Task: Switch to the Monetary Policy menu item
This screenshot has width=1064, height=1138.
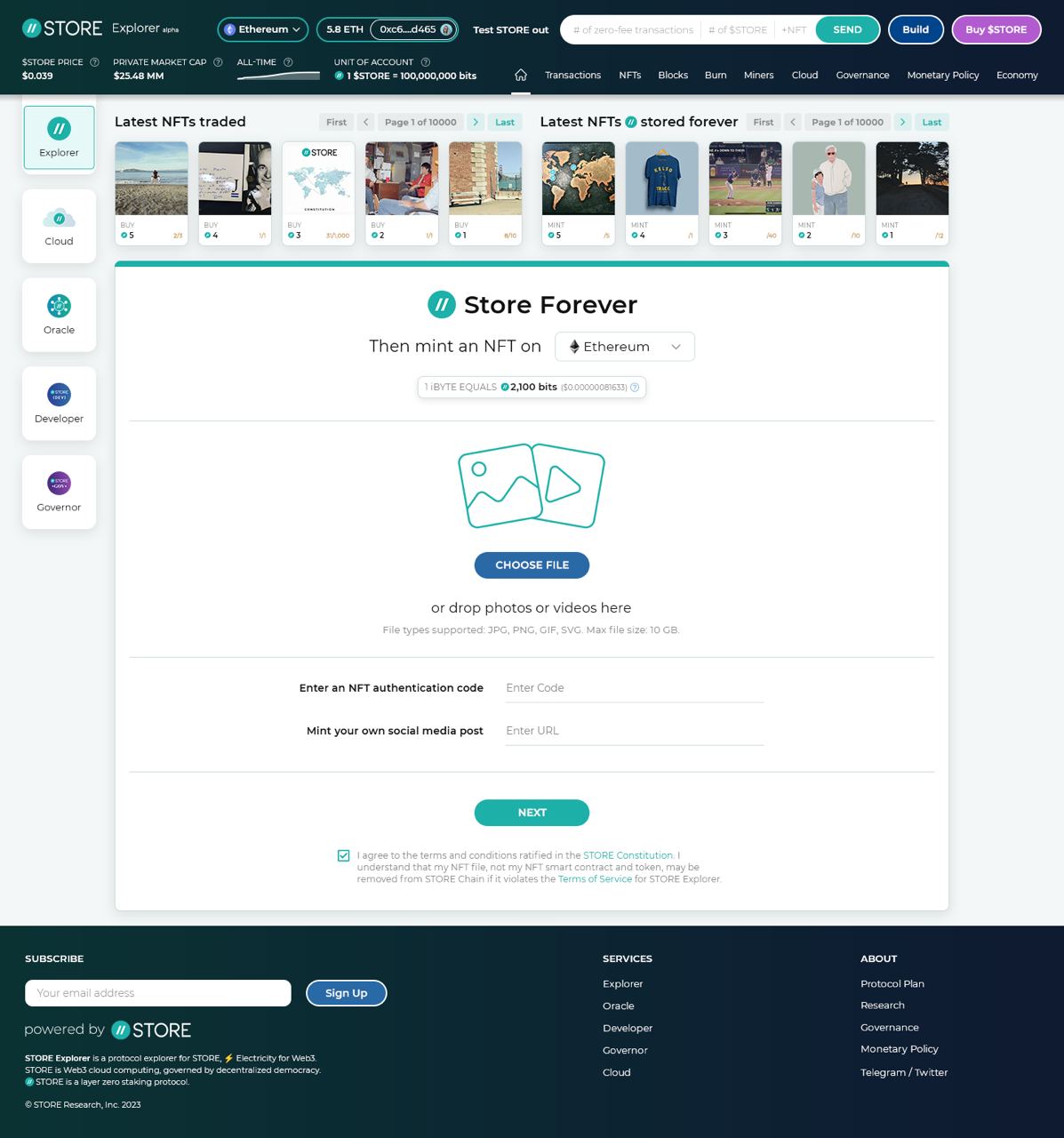Action: [942, 75]
